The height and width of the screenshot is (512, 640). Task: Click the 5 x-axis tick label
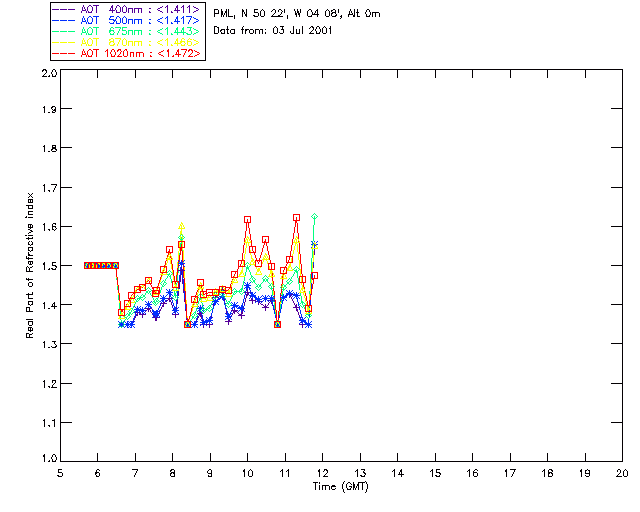(60, 473)
